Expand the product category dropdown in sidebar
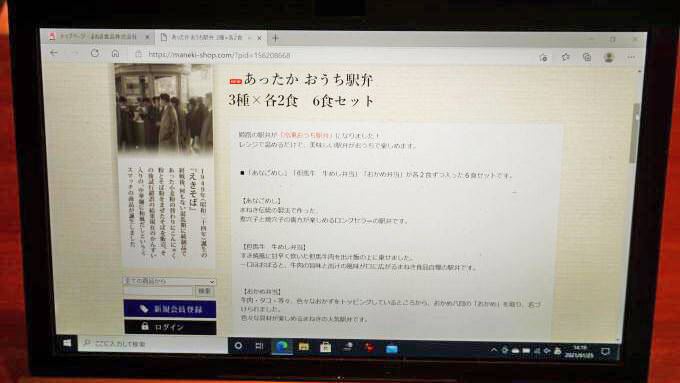This screenshot has width=680, height=383. tap(170, 281)
